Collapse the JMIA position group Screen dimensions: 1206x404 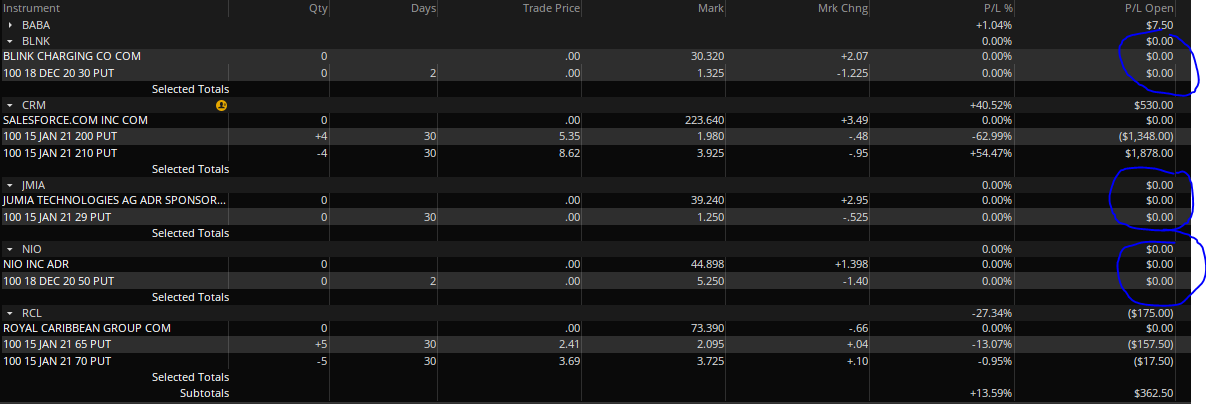click(x=9, y=185)
